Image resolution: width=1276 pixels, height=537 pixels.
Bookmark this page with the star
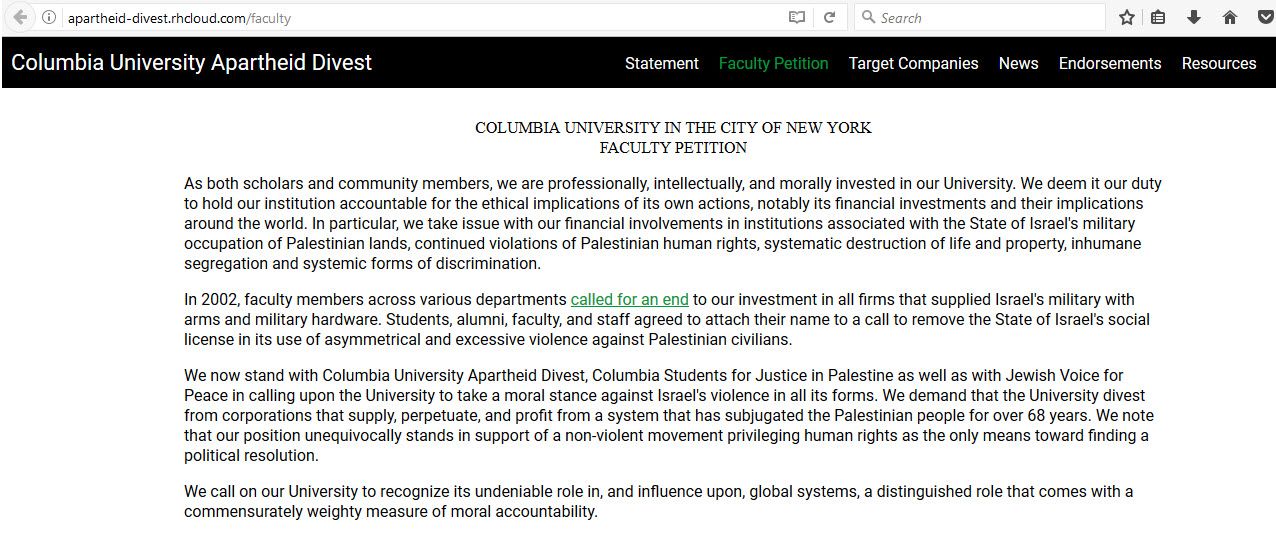coord(1127,17)
